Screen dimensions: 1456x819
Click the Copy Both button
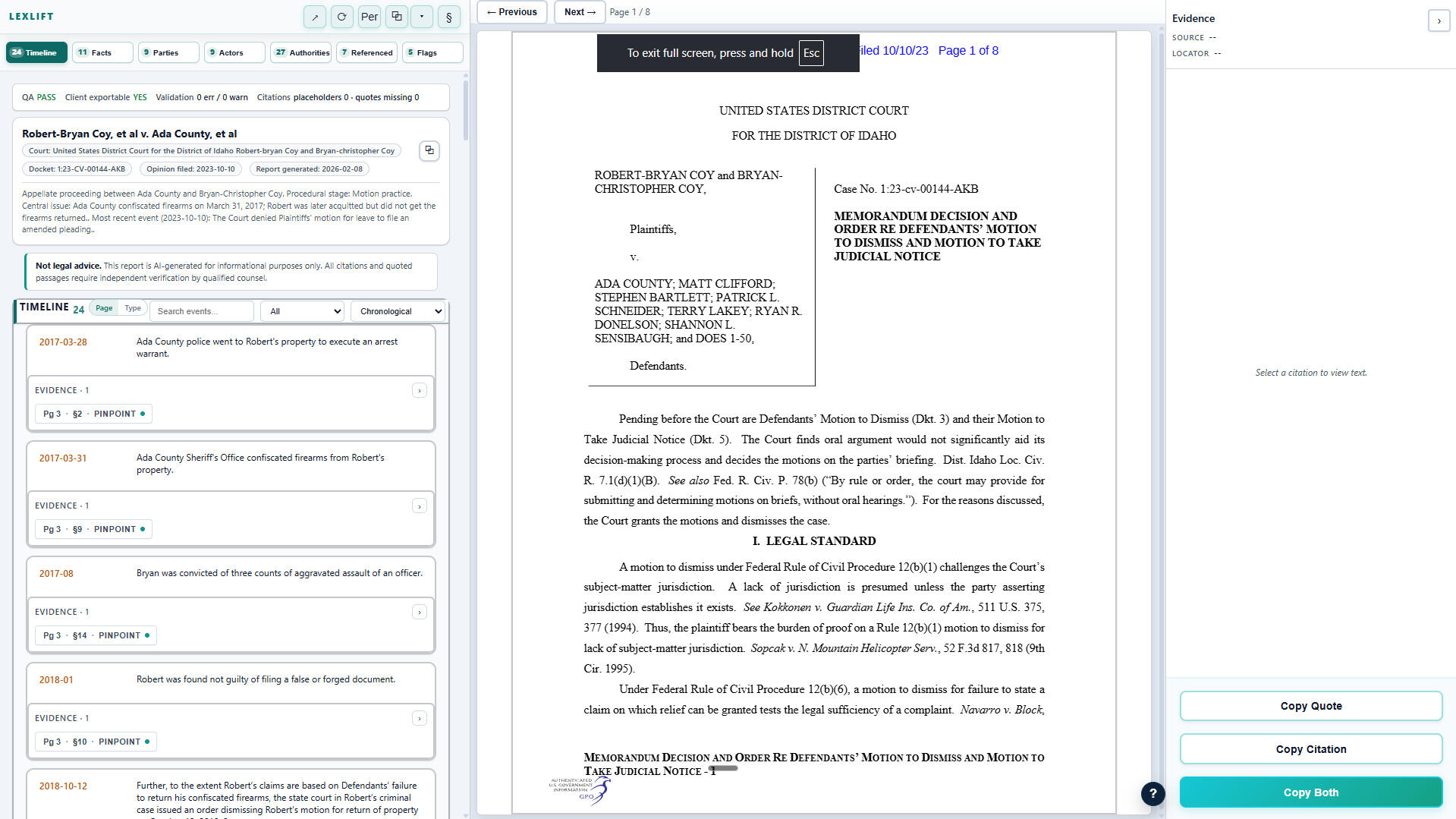(1310, 792)
